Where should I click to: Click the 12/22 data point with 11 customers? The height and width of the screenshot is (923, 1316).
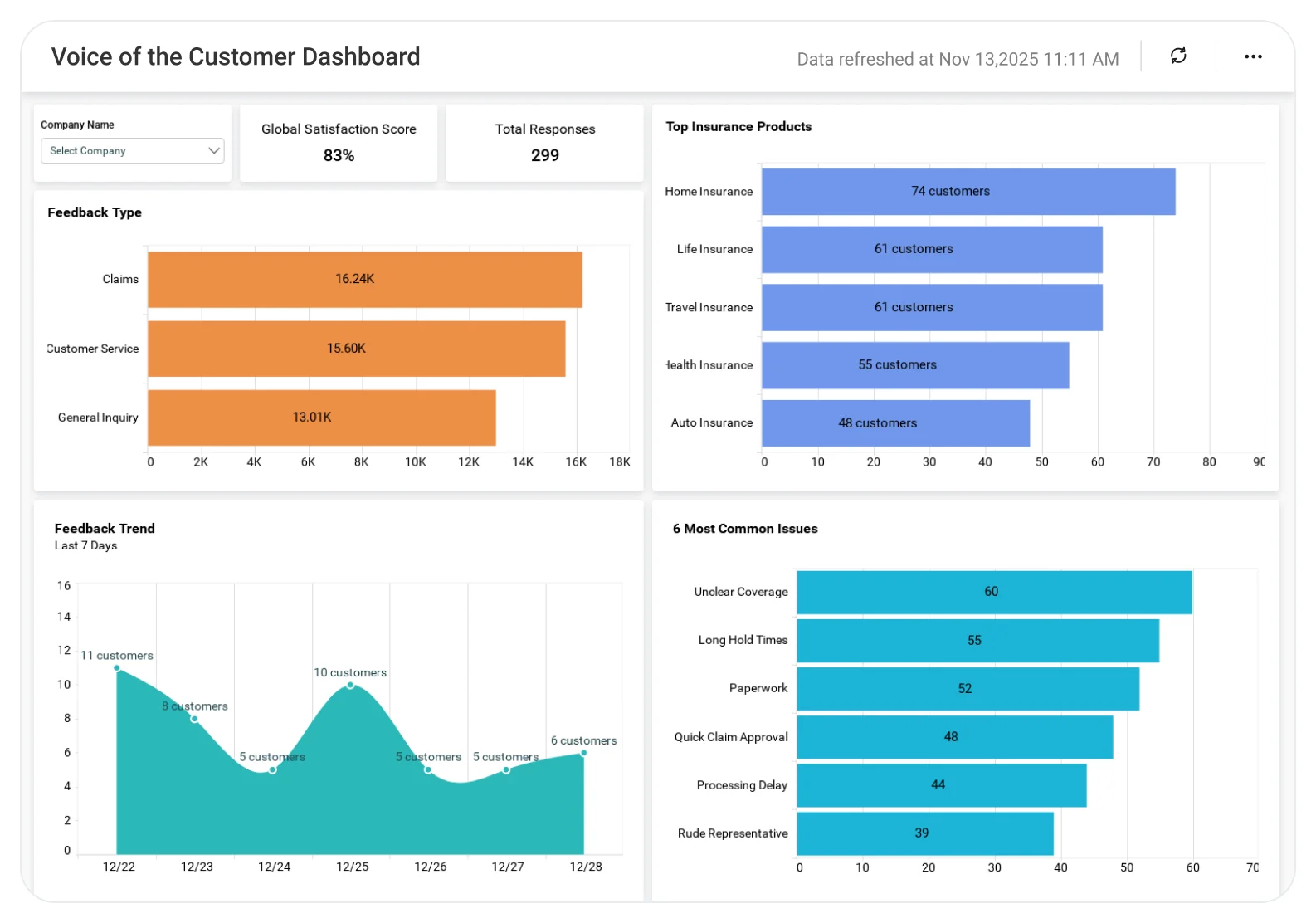(x=117, y=667)
